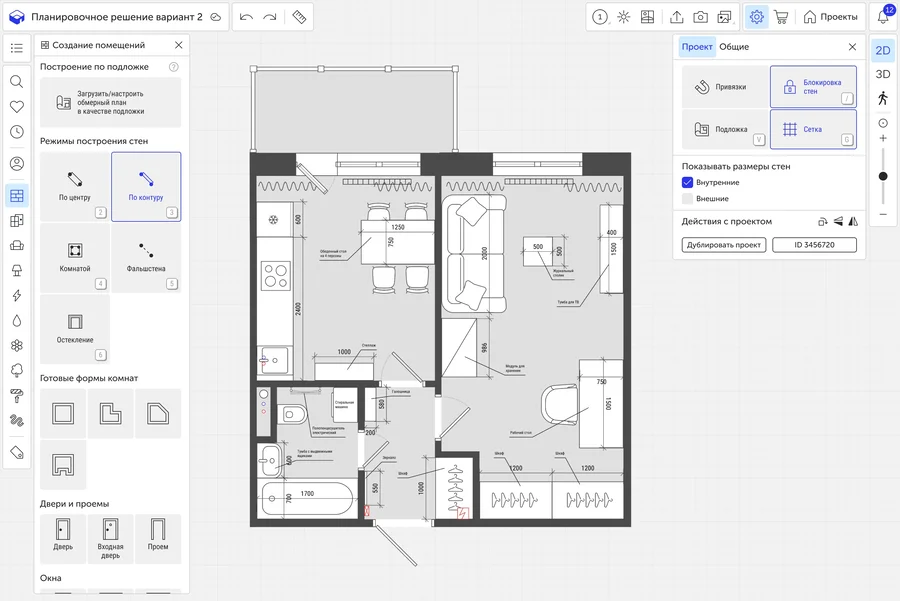Switch to the Общие tab
The width and height of the screenshot is (900, 601).
pos(734,47)
